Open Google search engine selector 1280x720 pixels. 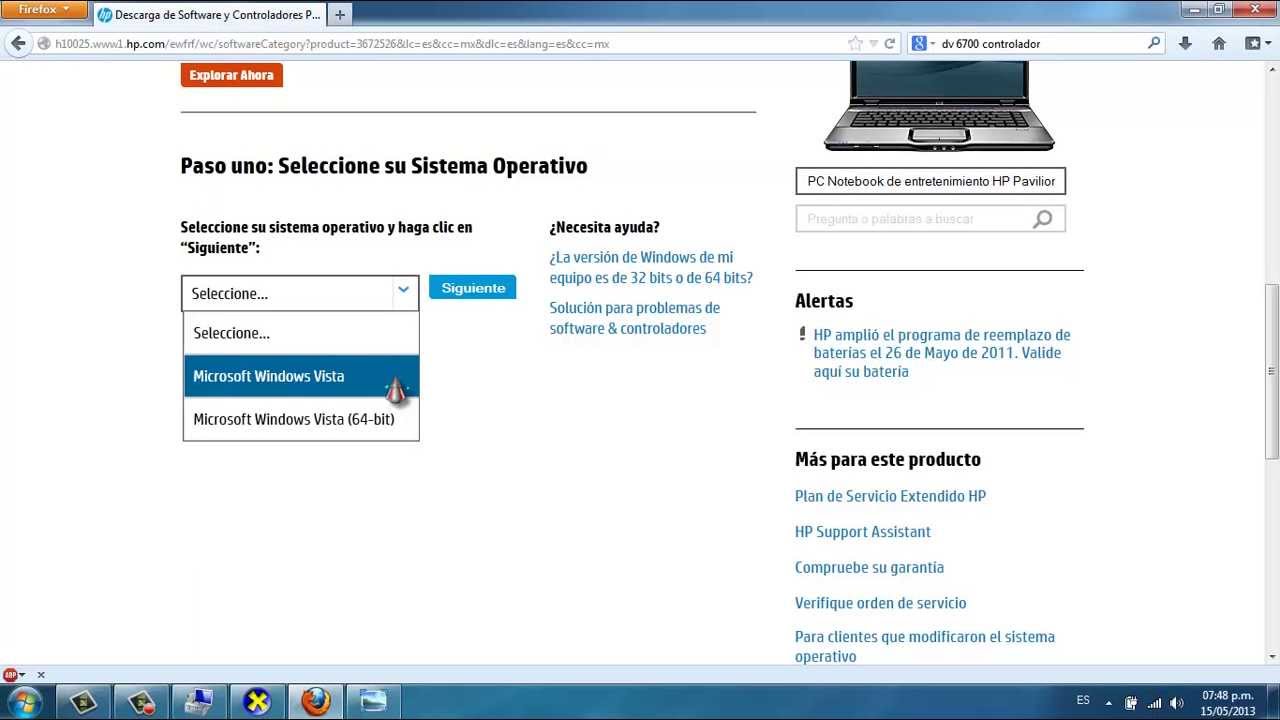(x=923, y=44)
